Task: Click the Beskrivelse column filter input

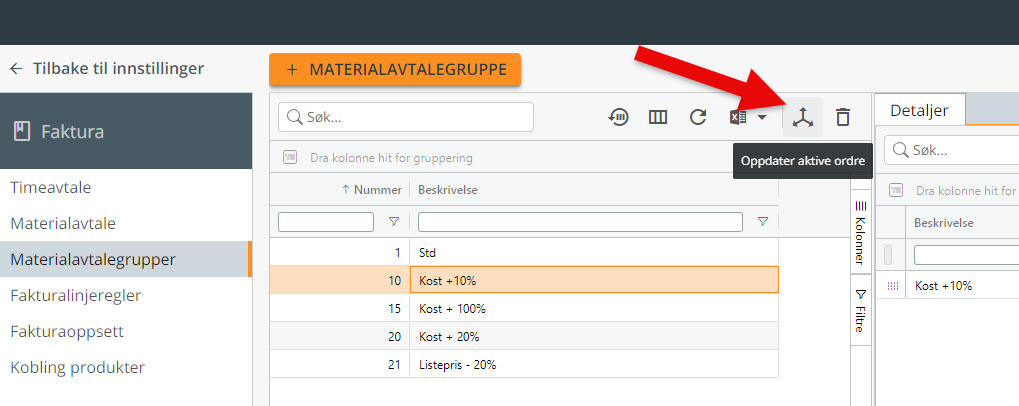Action: pyautogui.click(x=580, y=222)
